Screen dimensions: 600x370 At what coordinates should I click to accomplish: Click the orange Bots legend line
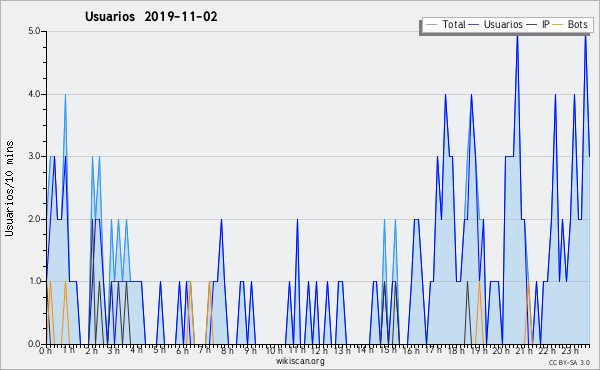558,25
